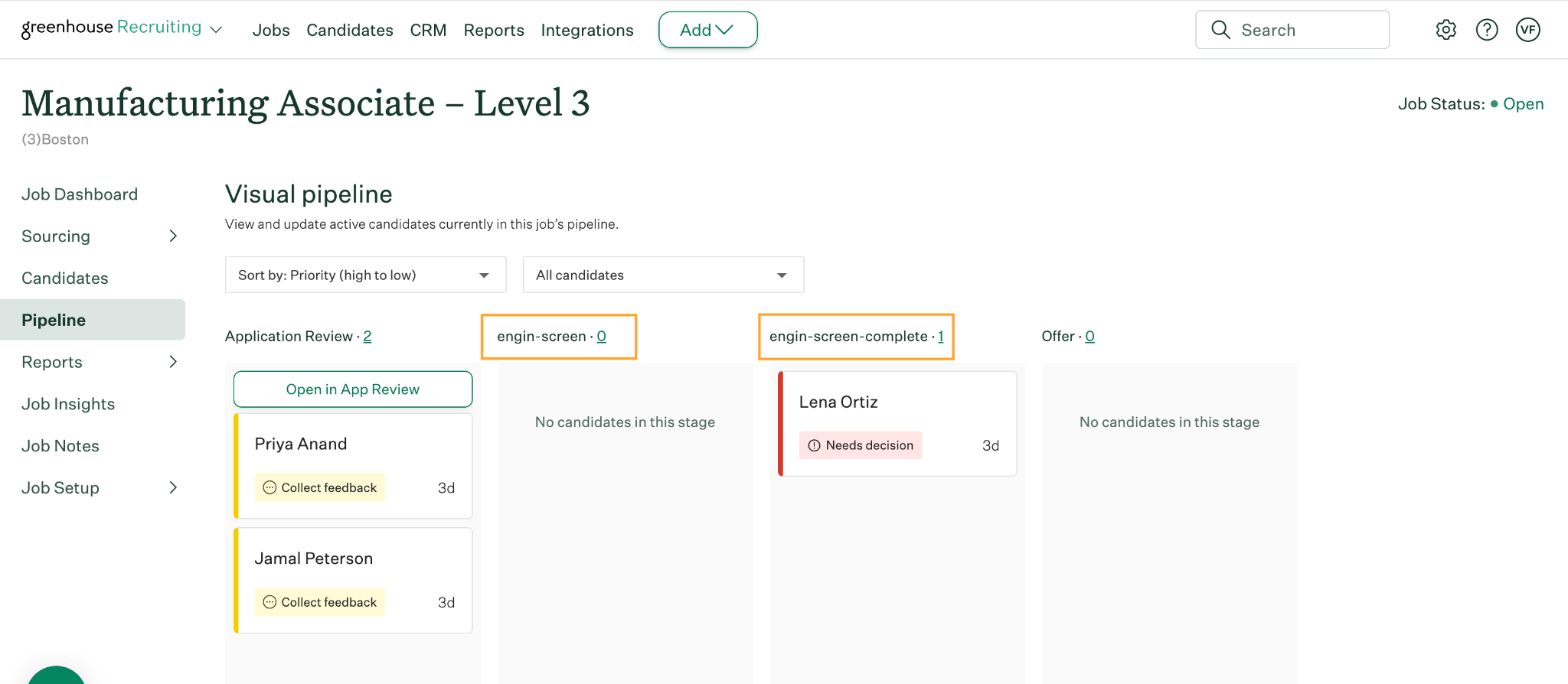
Task: Focus the Search input field
Action: [x=1292, y=30]
